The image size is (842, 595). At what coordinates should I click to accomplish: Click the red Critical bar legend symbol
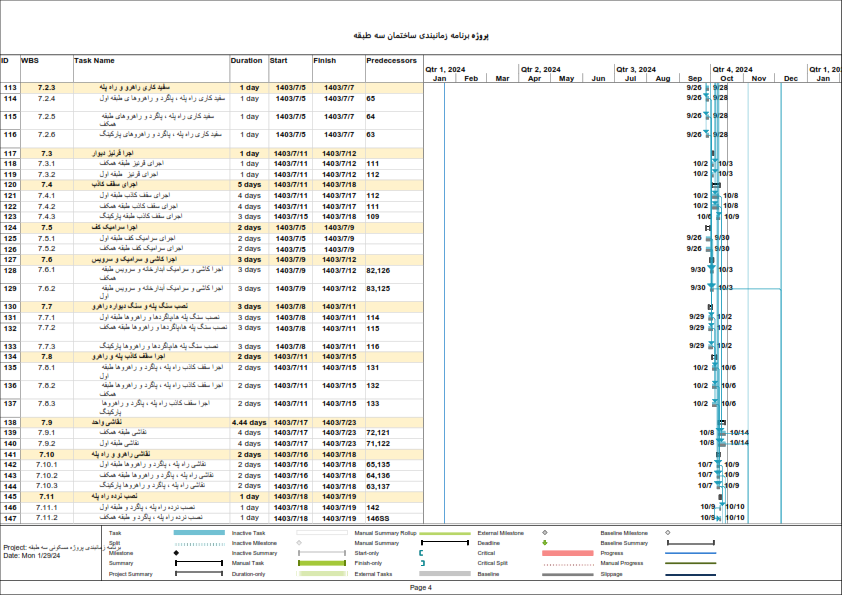pos(566,553)
